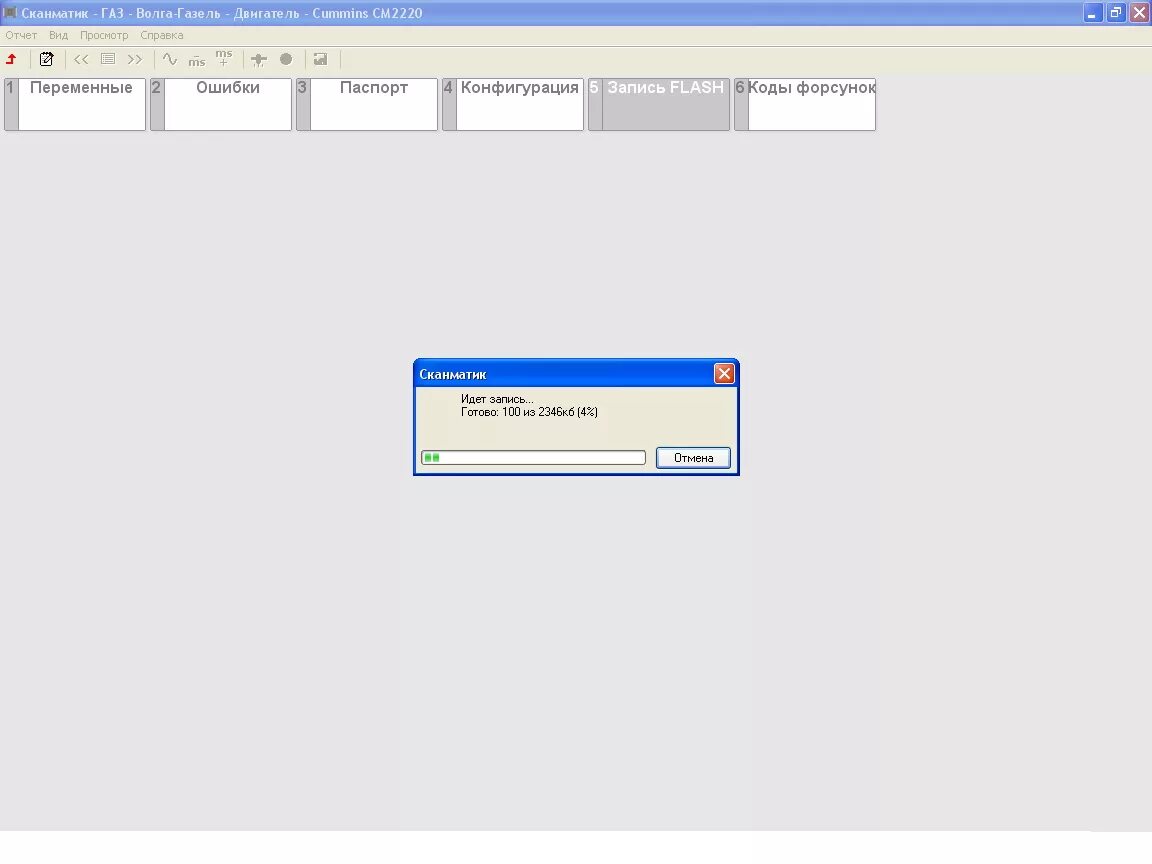
Task: Click the double left arrows toolbar icon
Action: (81, 60)
